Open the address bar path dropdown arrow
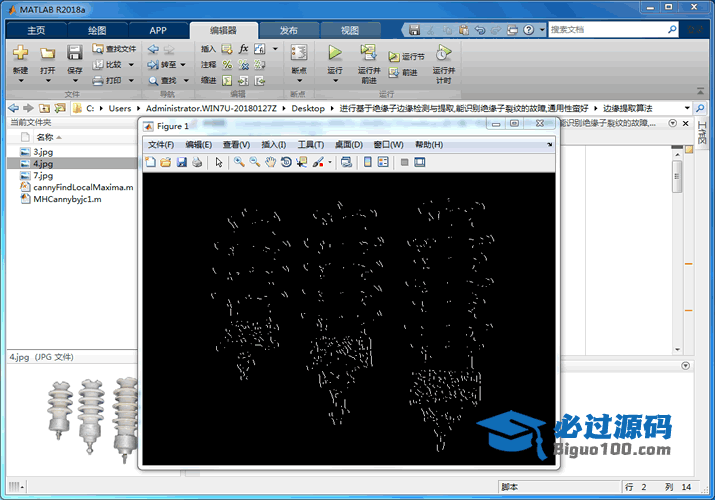 pos(687,108)
